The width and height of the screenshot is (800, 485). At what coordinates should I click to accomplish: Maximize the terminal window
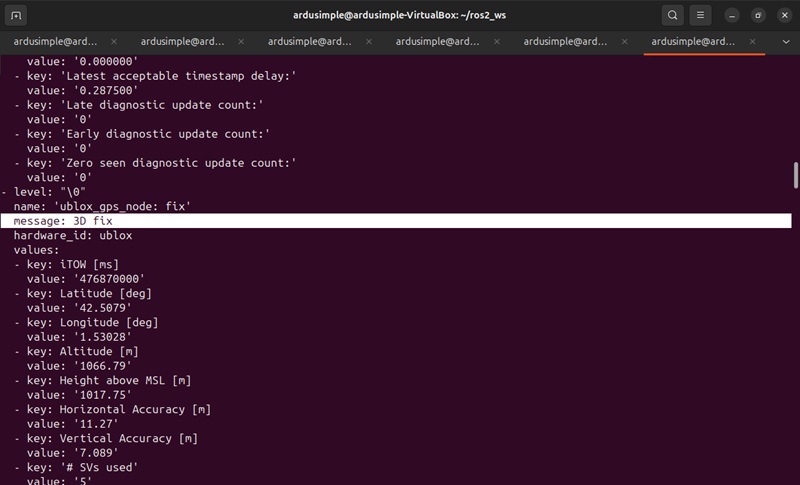point(757,15)
